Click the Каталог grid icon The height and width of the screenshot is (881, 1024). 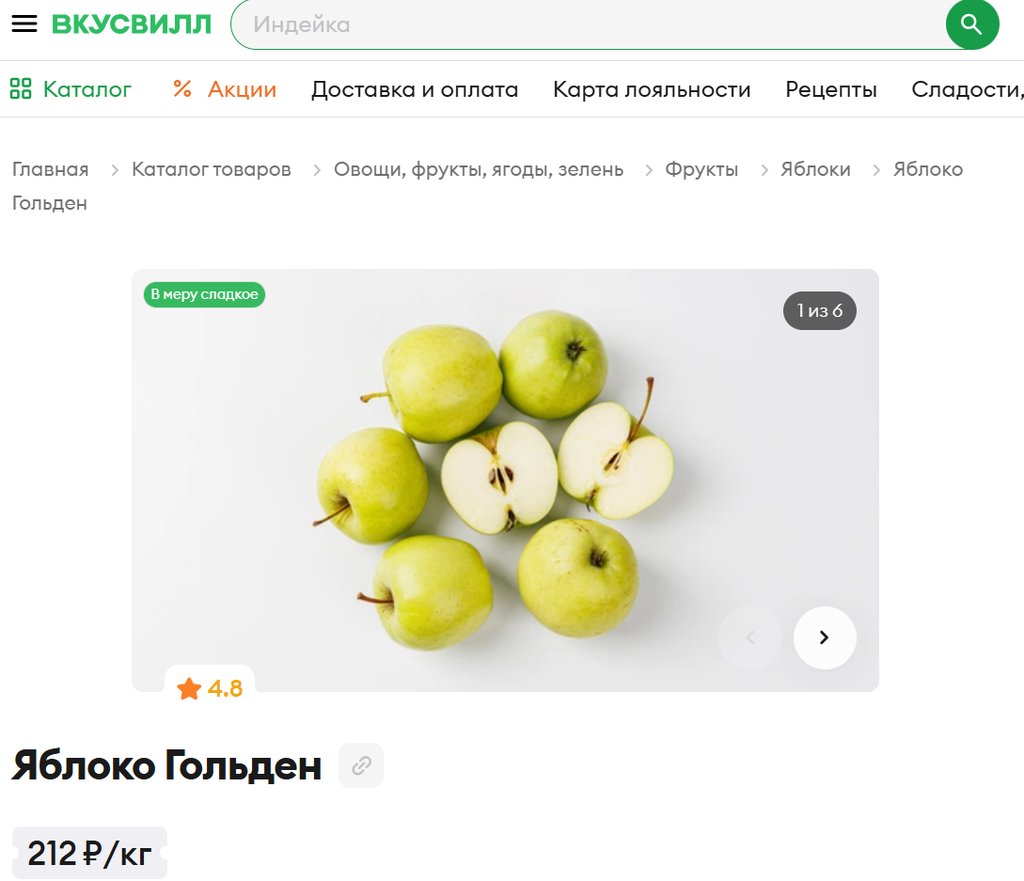(x=20, y=89)
